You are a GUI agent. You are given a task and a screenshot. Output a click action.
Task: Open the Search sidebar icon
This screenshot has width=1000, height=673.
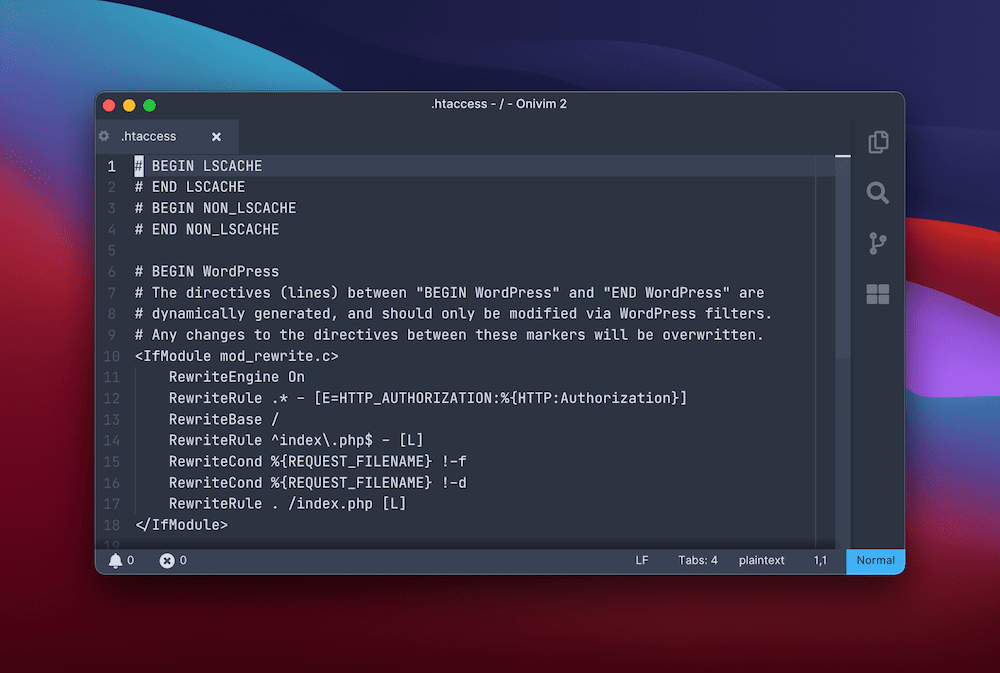click(878, 192)
